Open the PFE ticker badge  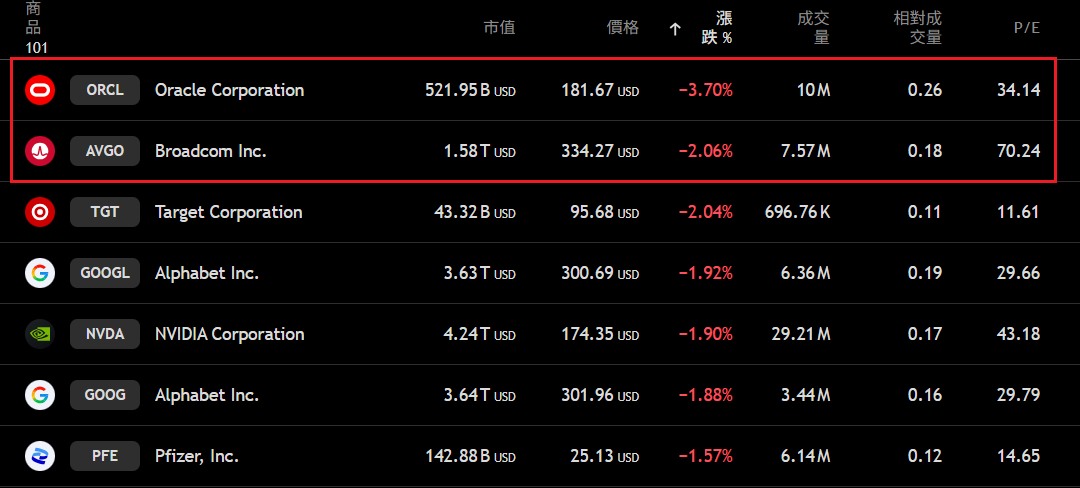(x=105, y=456)
